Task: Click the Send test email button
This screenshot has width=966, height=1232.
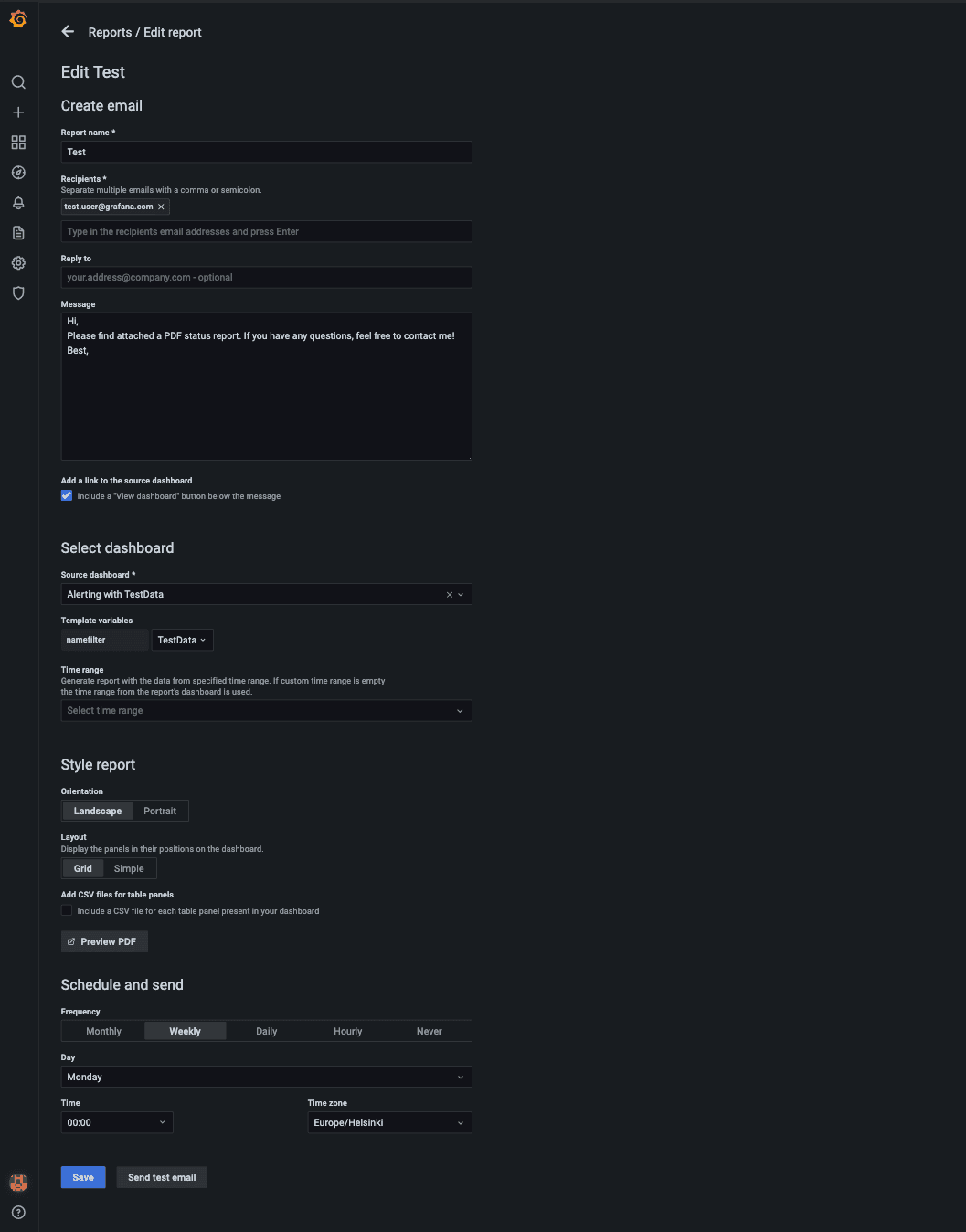Action: click(x=162, y=1177)
